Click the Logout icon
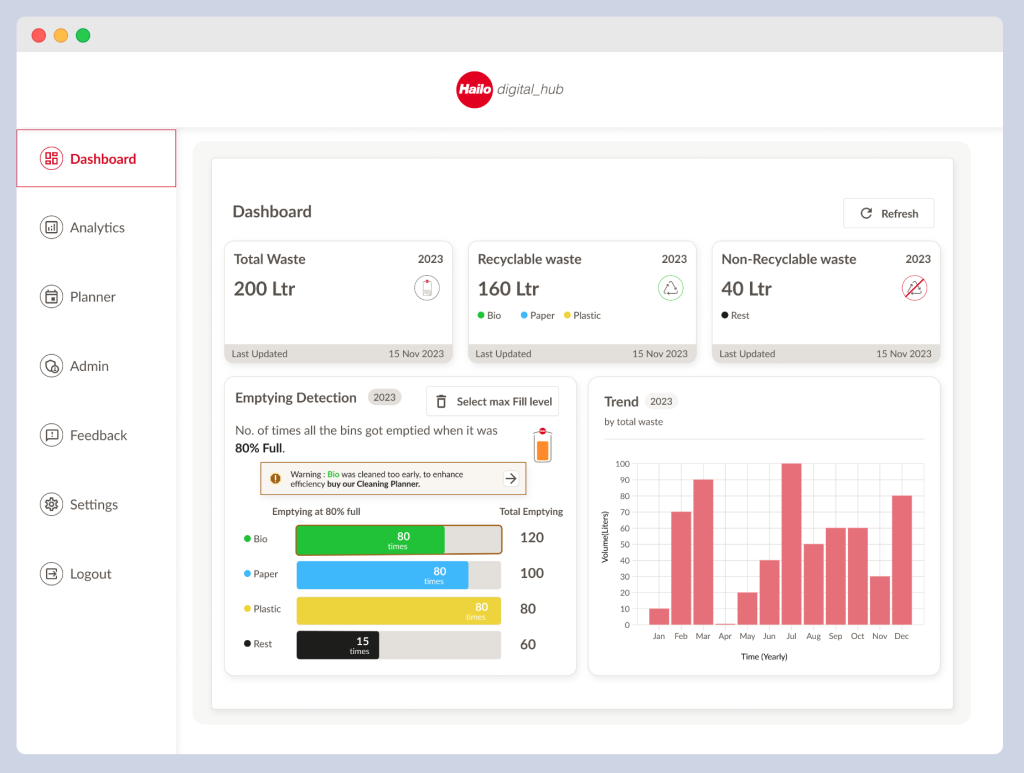 pos(52,573)
